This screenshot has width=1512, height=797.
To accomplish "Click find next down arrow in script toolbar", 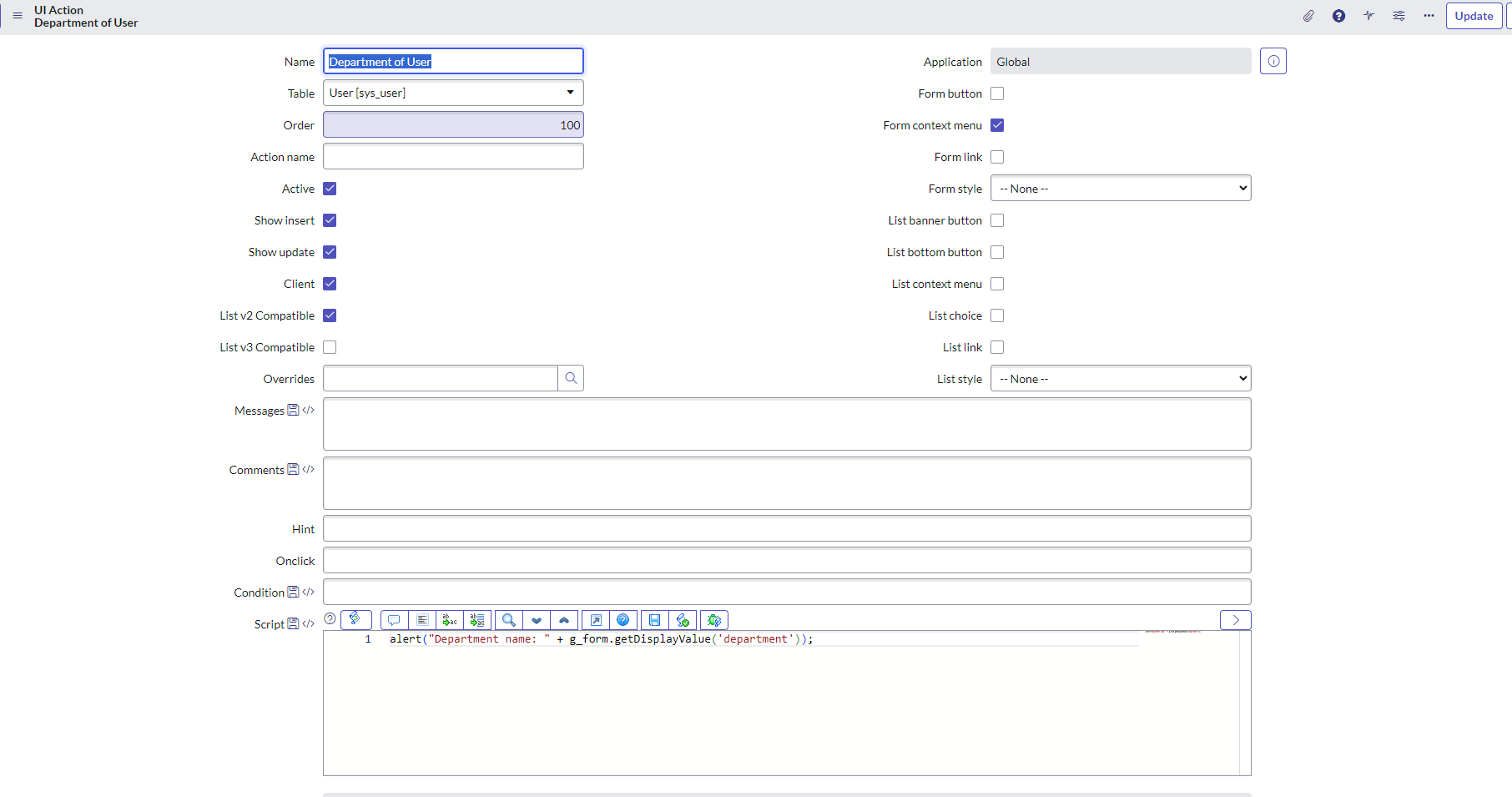I will click(x=537, y=620).
